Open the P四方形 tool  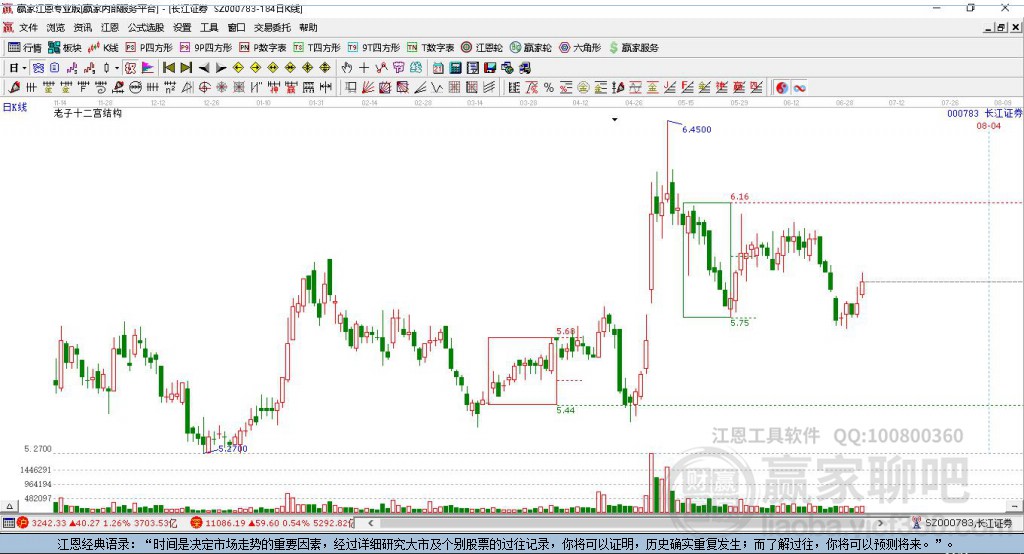[x=149, y=48]
